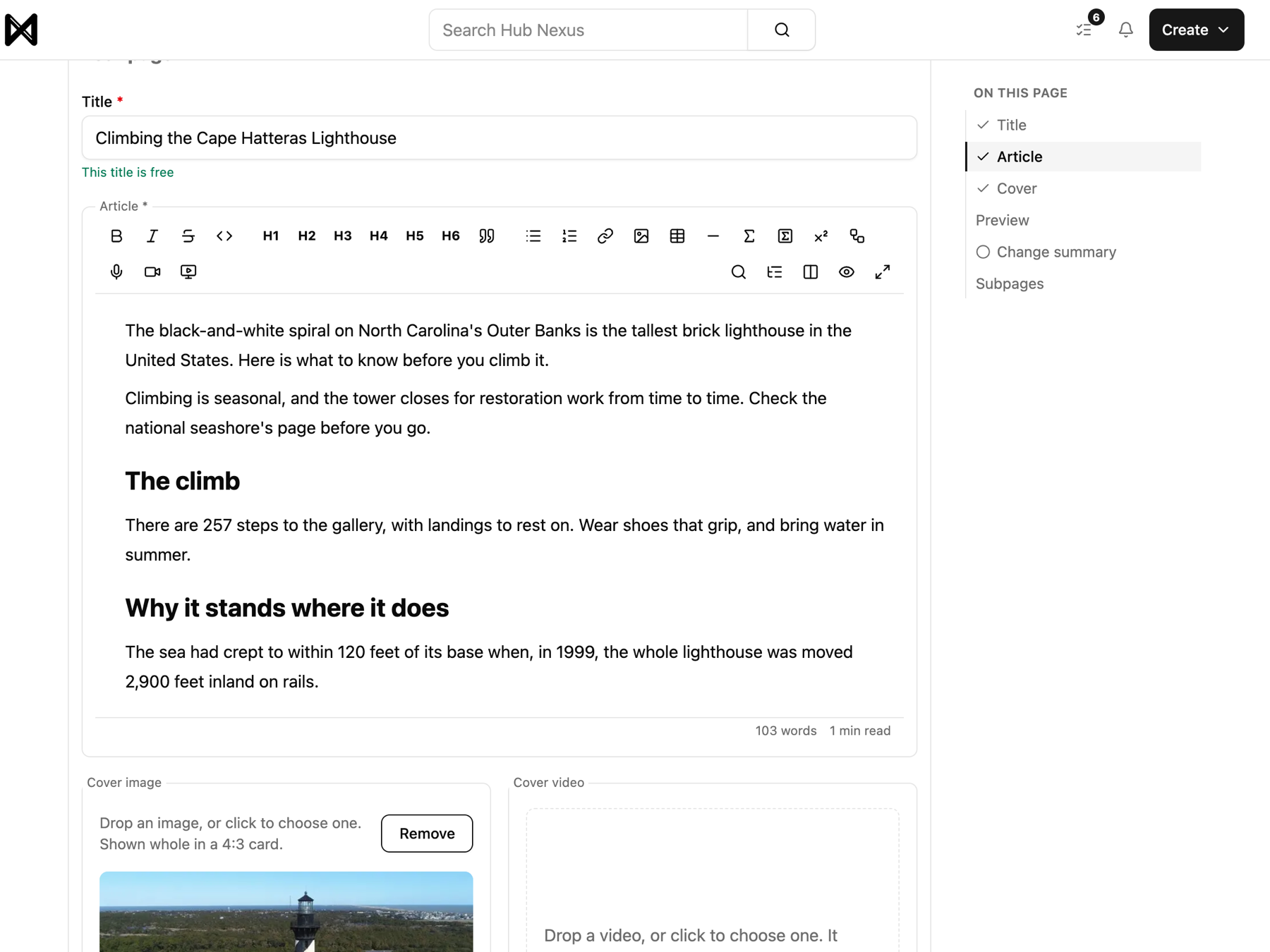Toggle fullscreen editor mode
This screenshot has width=1270, height=952.
(883, 272)
